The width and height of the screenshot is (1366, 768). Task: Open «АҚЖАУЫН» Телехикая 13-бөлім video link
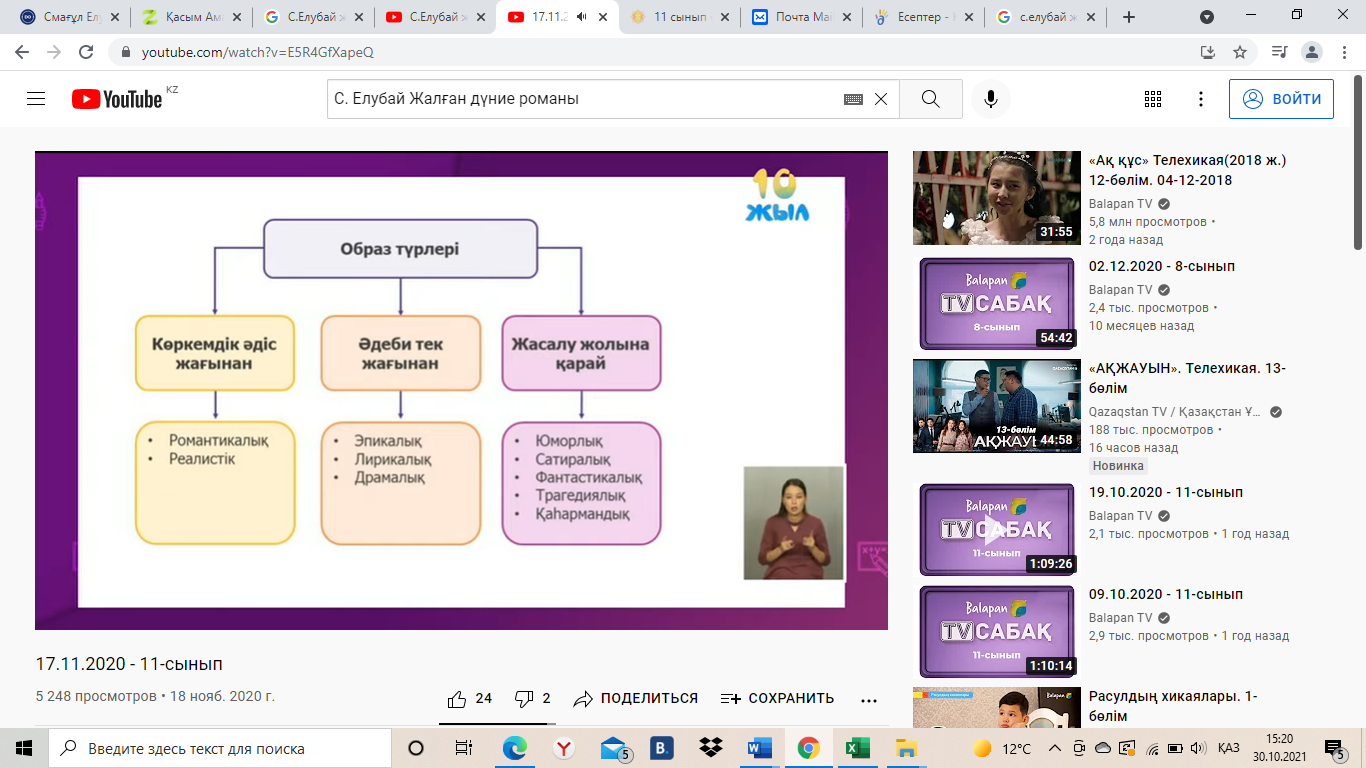(1187, 378)
